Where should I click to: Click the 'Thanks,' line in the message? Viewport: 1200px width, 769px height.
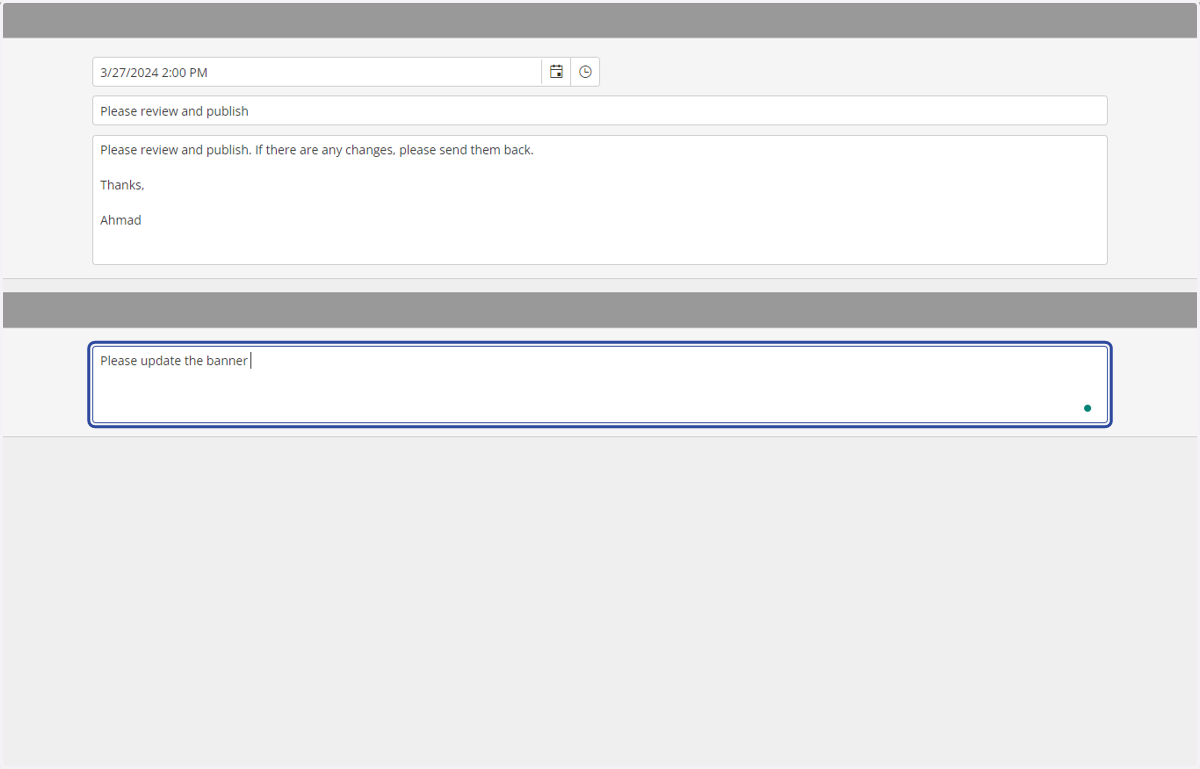click(x=122, y=185)
